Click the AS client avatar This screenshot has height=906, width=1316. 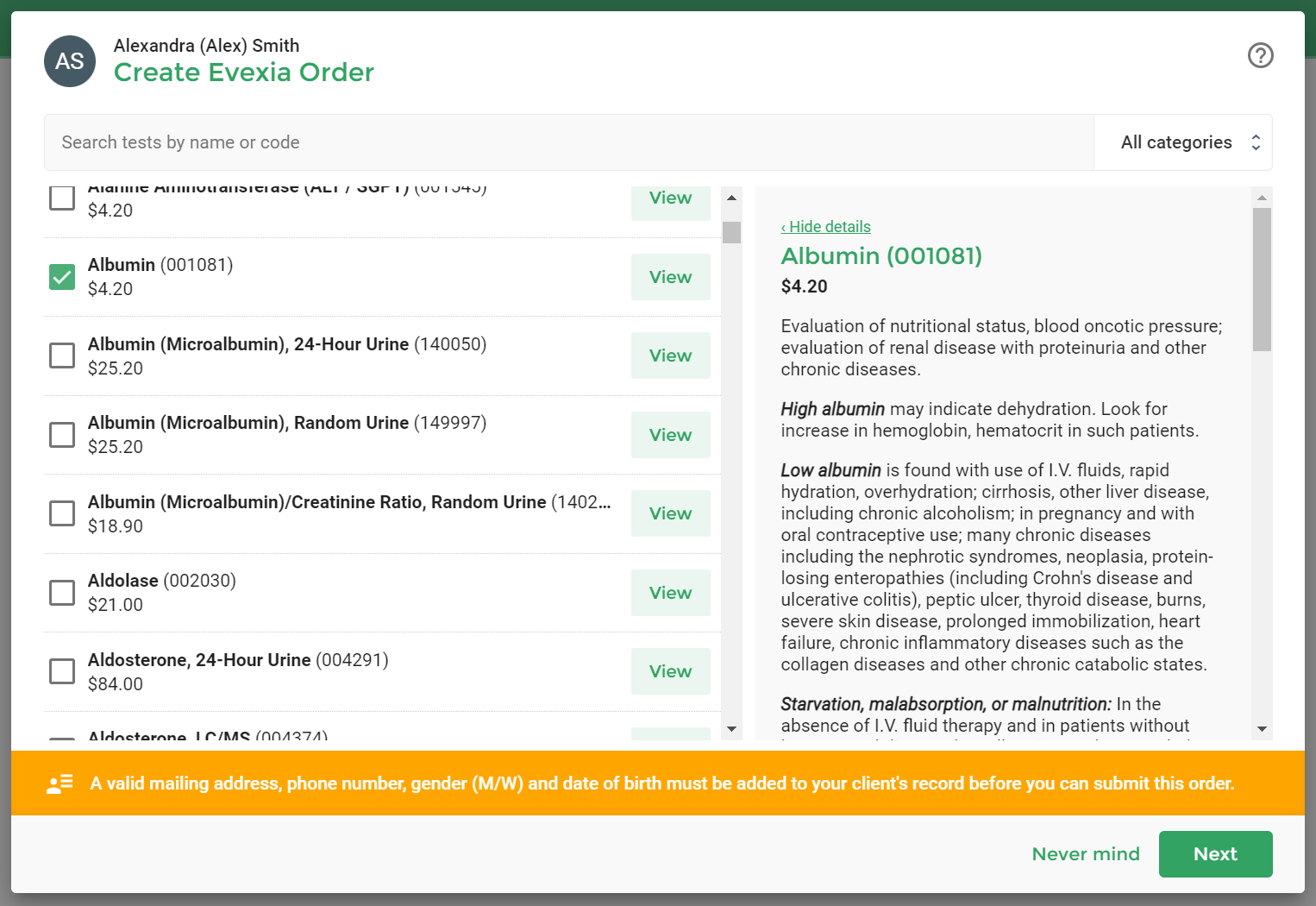[x=70, y=61]
